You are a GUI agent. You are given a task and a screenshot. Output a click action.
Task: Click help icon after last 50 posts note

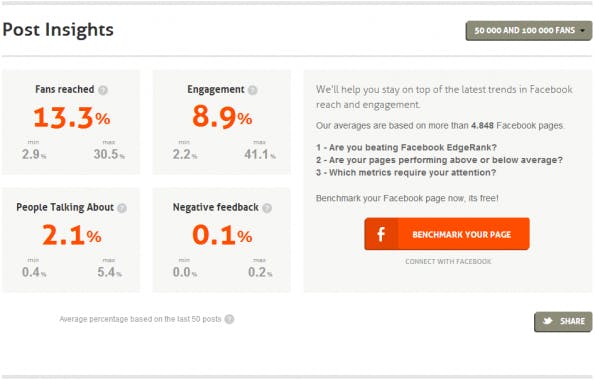click(229, 319)
